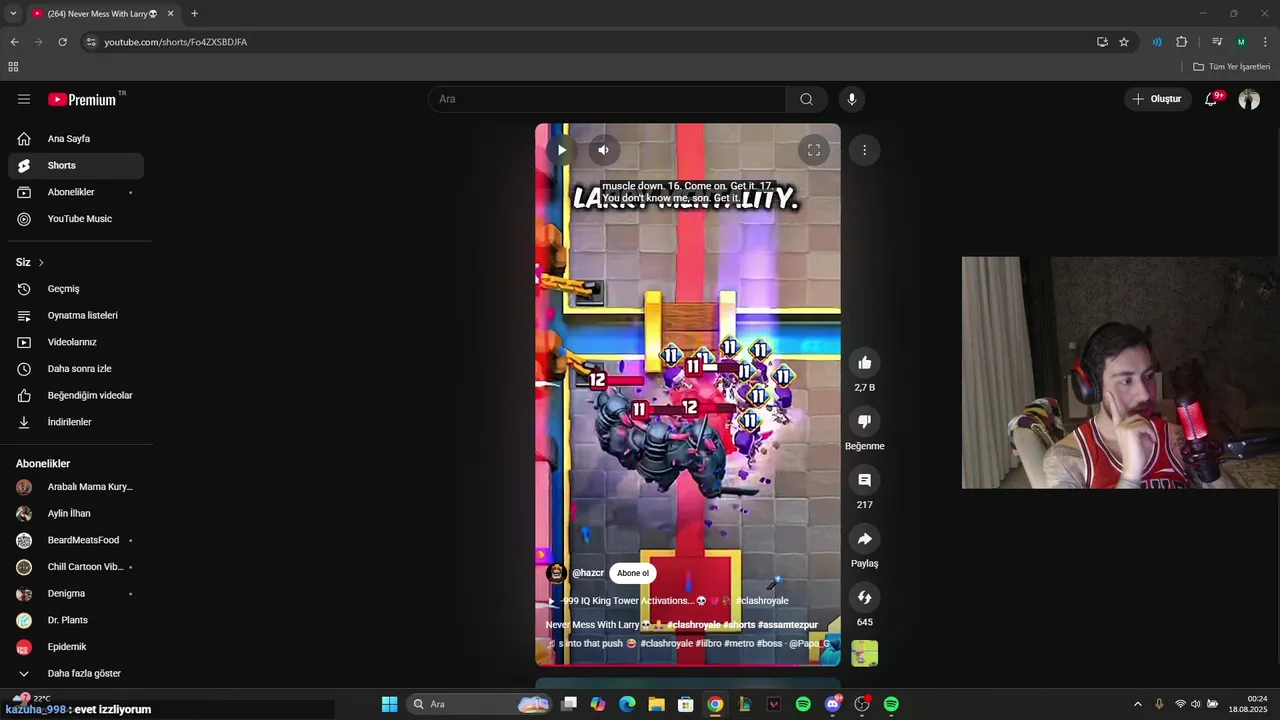Image resolution: width=1280 pixels, height=720 pixels.
Task: Like the Short with thumbs up
Action: (x=865, y=363)
